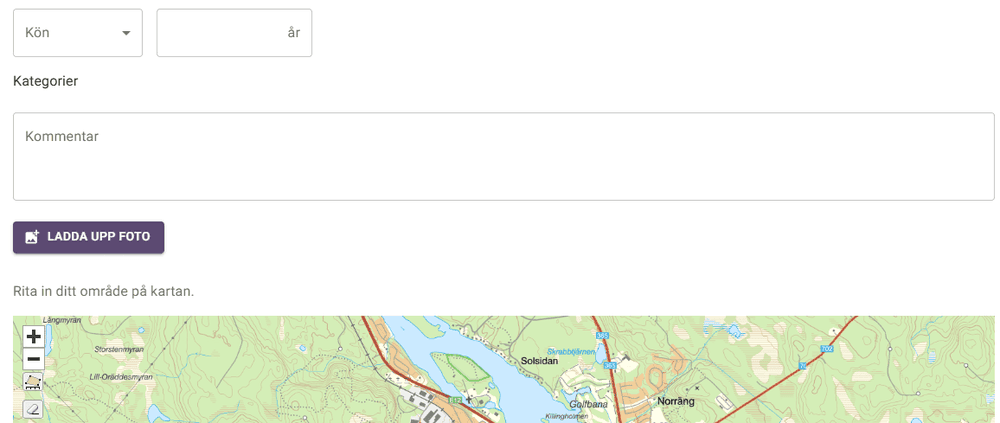Zoom in the map with the plus button
1000x423 pixels.
coord(33,336)
